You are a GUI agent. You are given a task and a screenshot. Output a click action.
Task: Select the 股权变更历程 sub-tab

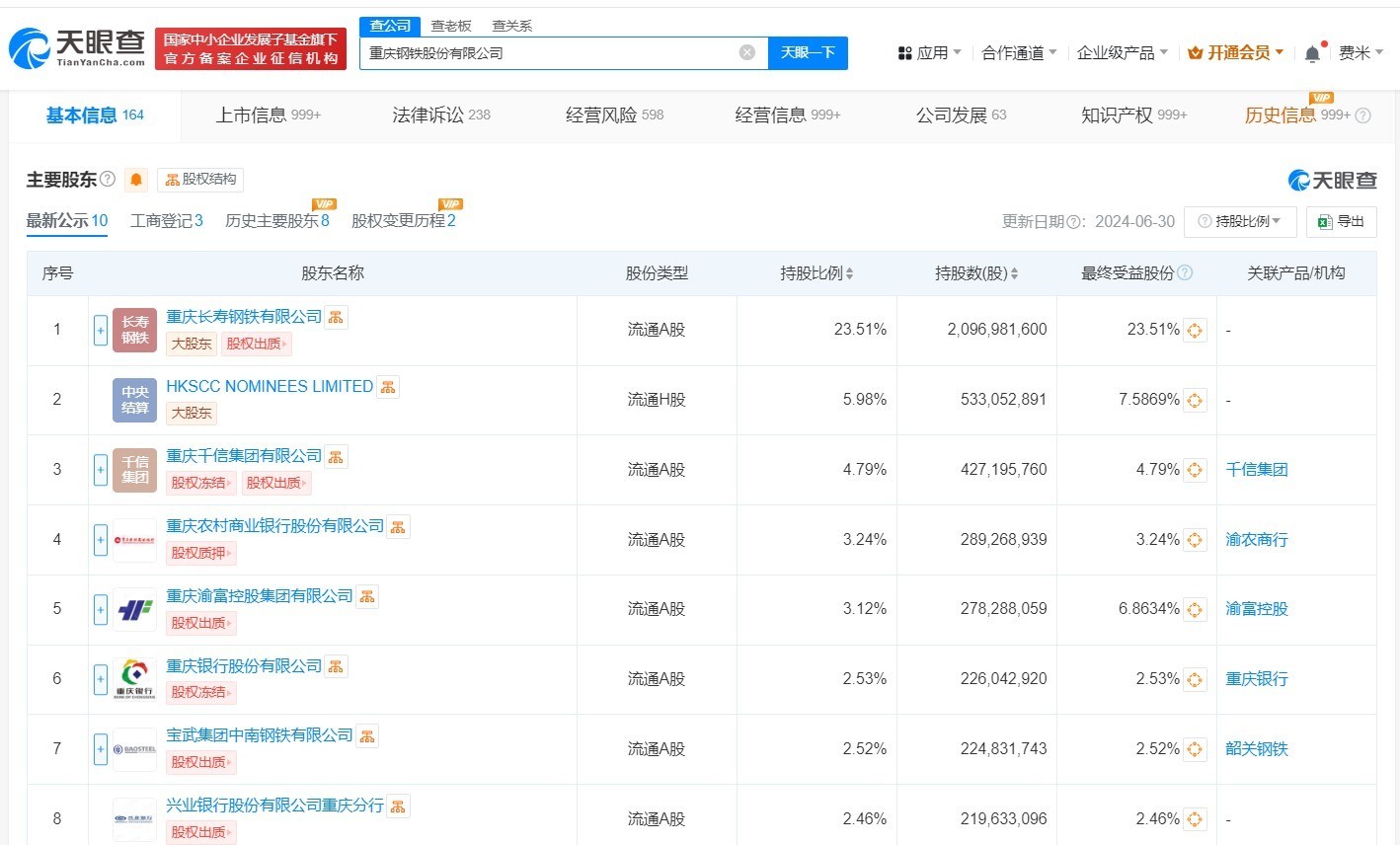[404, 221]
